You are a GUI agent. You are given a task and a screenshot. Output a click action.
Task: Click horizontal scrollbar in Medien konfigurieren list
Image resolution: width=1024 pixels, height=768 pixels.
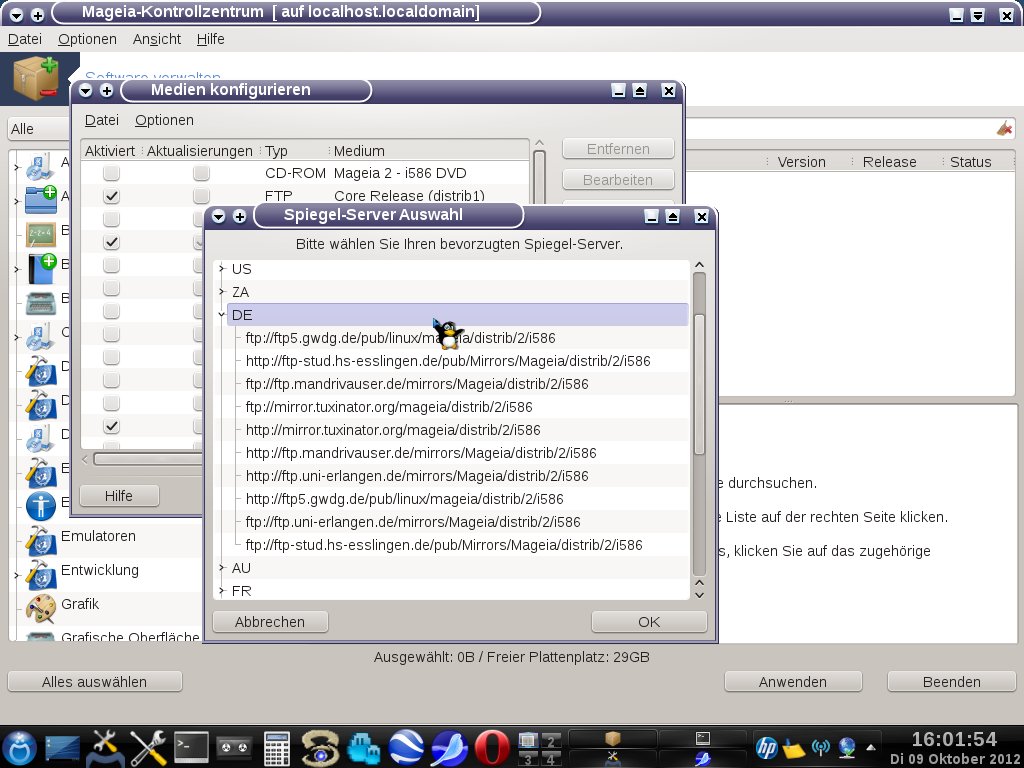coord(148,459)
